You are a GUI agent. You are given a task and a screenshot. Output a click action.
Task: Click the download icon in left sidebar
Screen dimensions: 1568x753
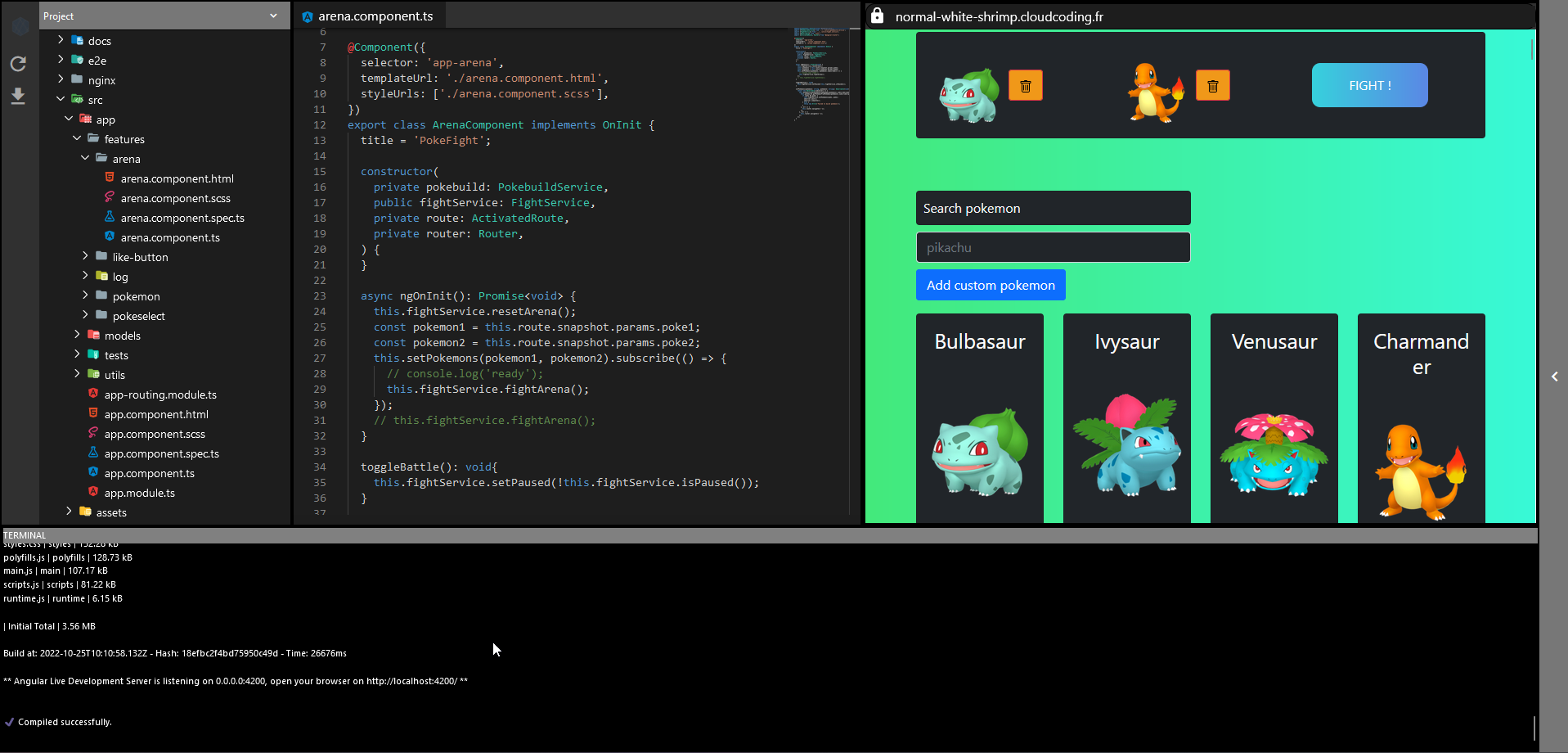(x=18, y=97)
